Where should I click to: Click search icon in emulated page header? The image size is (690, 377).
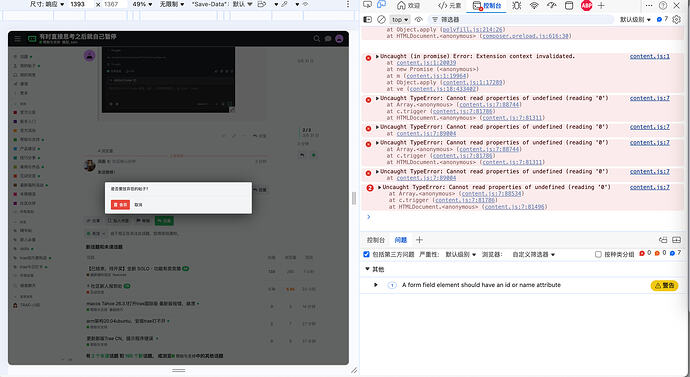[x=316, y=39]
